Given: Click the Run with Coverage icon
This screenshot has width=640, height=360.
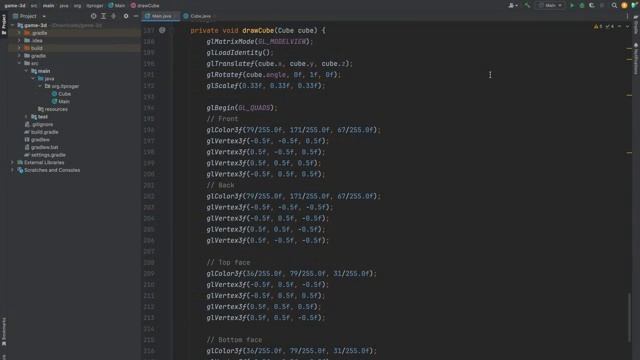Looking at the screenshot, I should tap(592, 5).
